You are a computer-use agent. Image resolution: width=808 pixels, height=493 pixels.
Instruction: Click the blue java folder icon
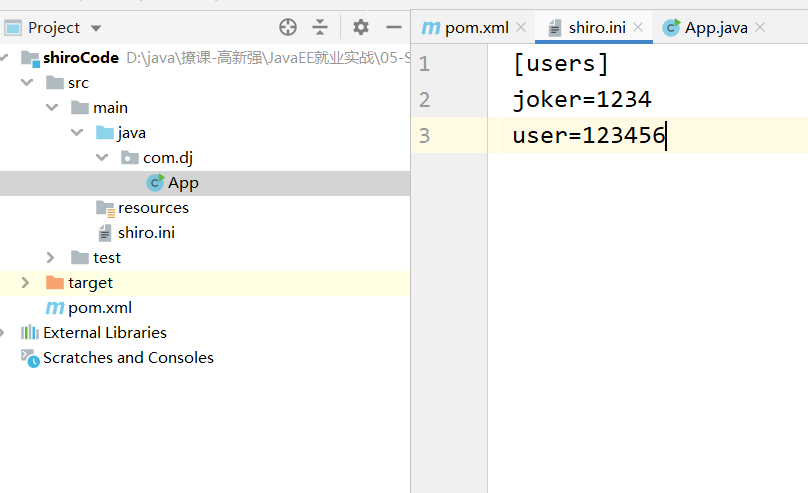(x=105, y=132)
